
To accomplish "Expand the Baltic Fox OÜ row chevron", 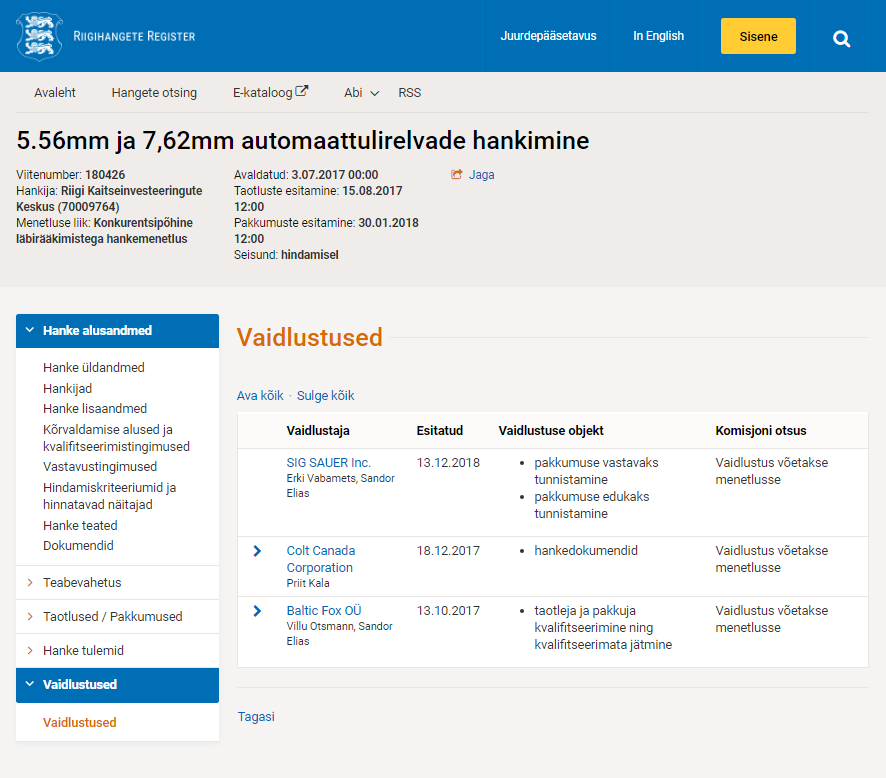I will tap(257, 611).
